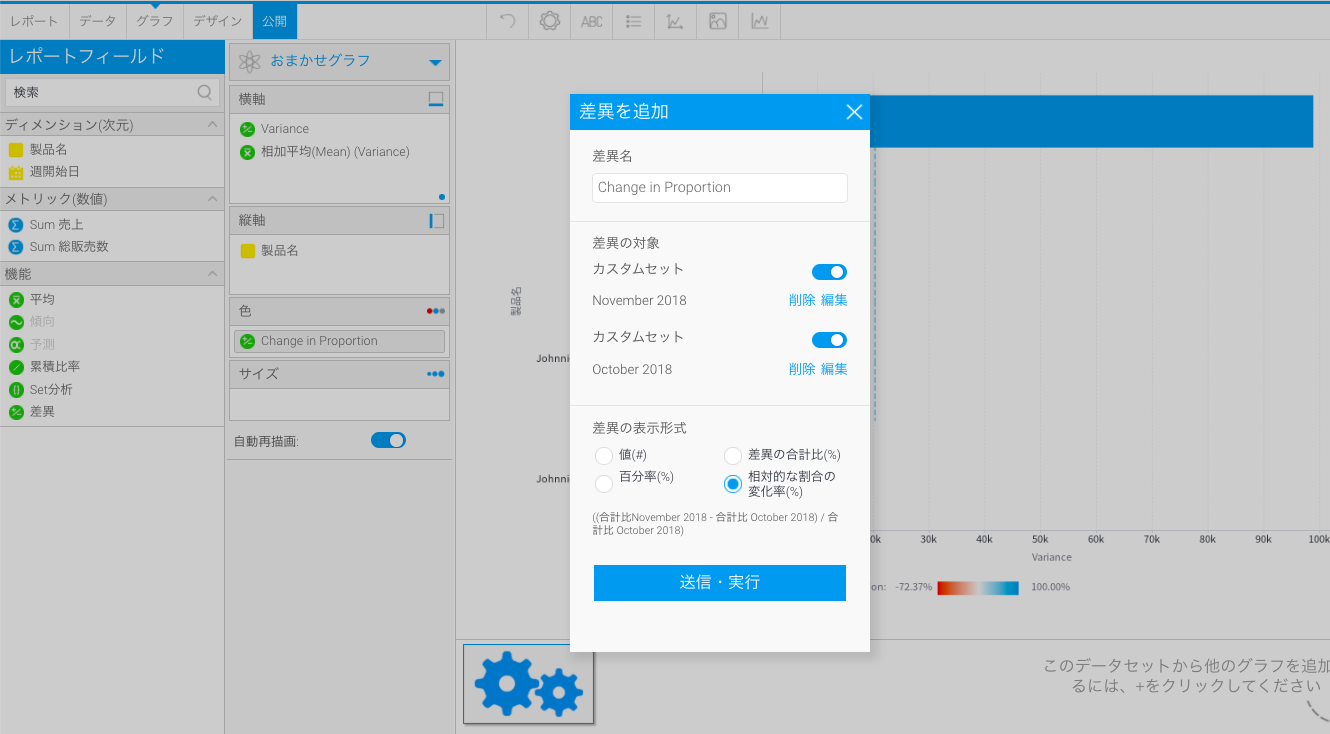The height and width of the screenshot is (734, 1330).
Task: Toggle the November 2018 custom set switch
Action: coord(829,272)
